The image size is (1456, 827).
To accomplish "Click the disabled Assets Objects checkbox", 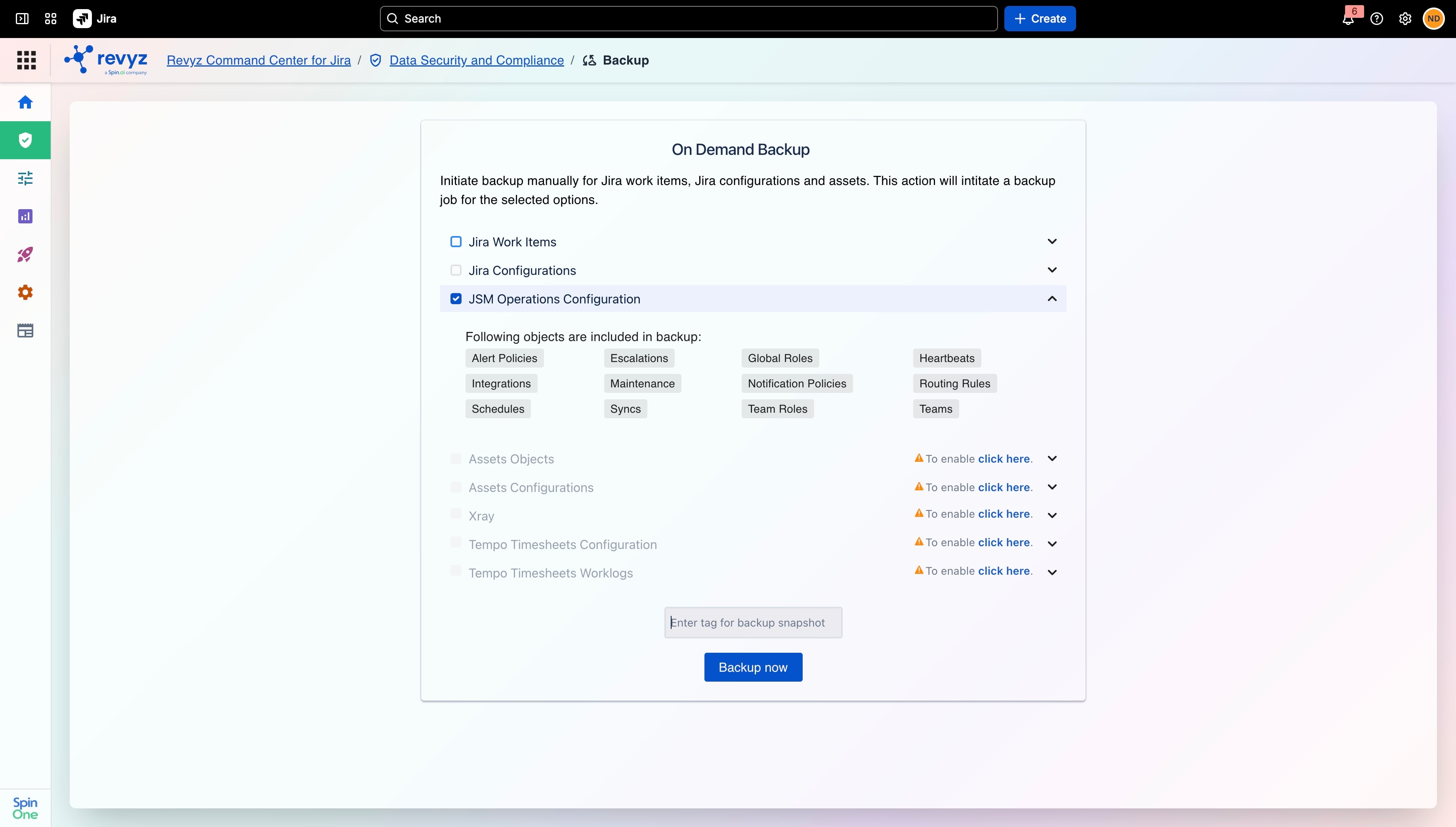I will coord(456,458).
